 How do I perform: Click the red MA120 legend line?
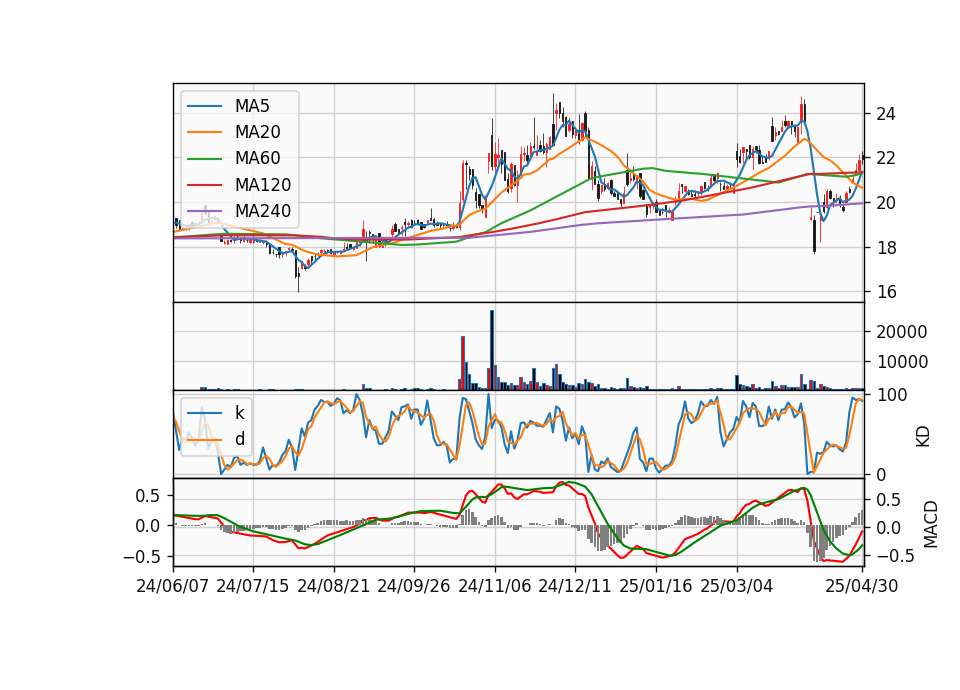(204, 185)
